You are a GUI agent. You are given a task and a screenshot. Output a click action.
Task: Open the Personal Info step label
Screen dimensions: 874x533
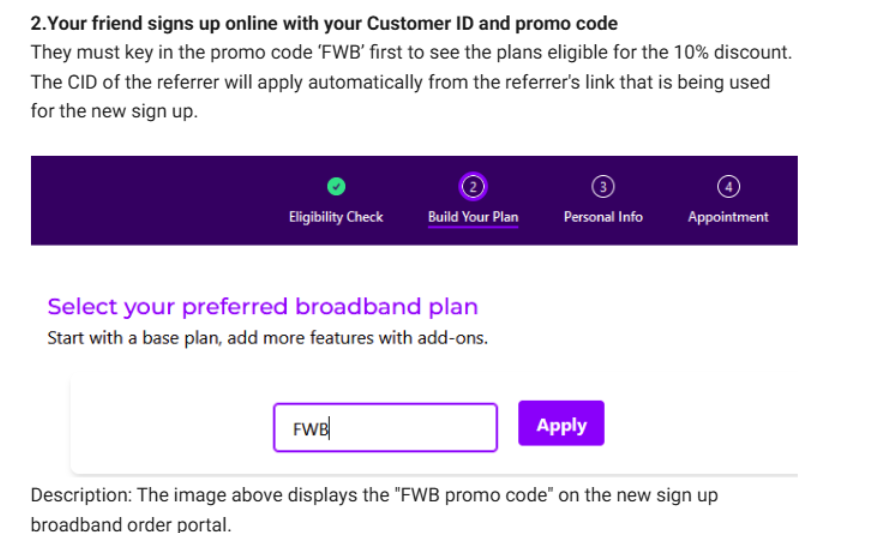click(x=602, y=217)
